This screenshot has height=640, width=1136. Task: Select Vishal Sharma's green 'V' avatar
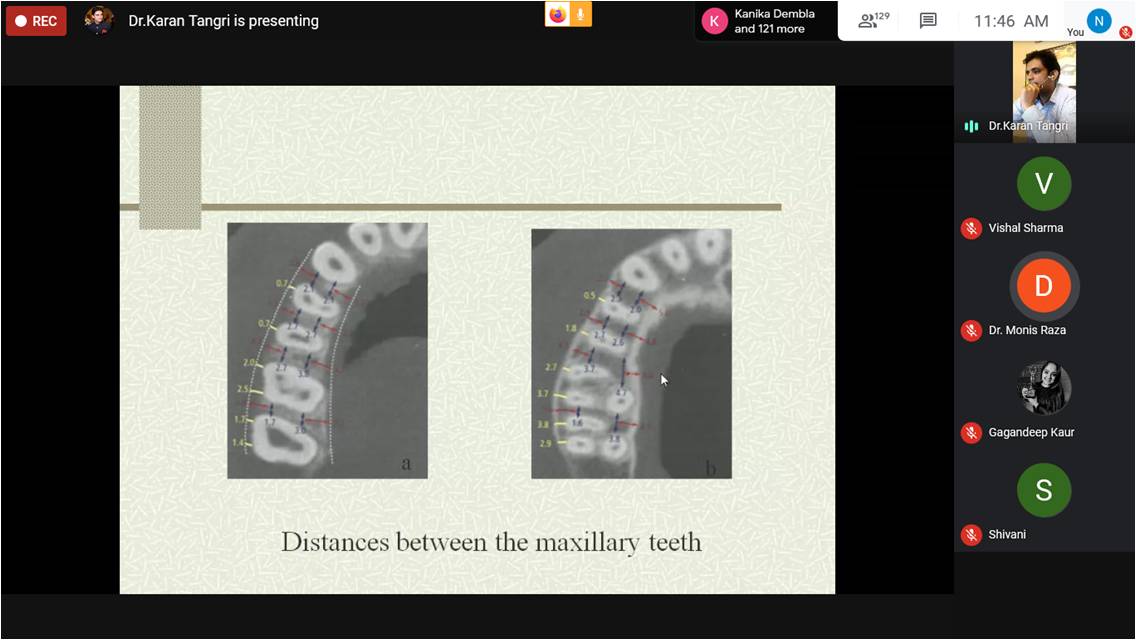click(x=1044, y=184)
